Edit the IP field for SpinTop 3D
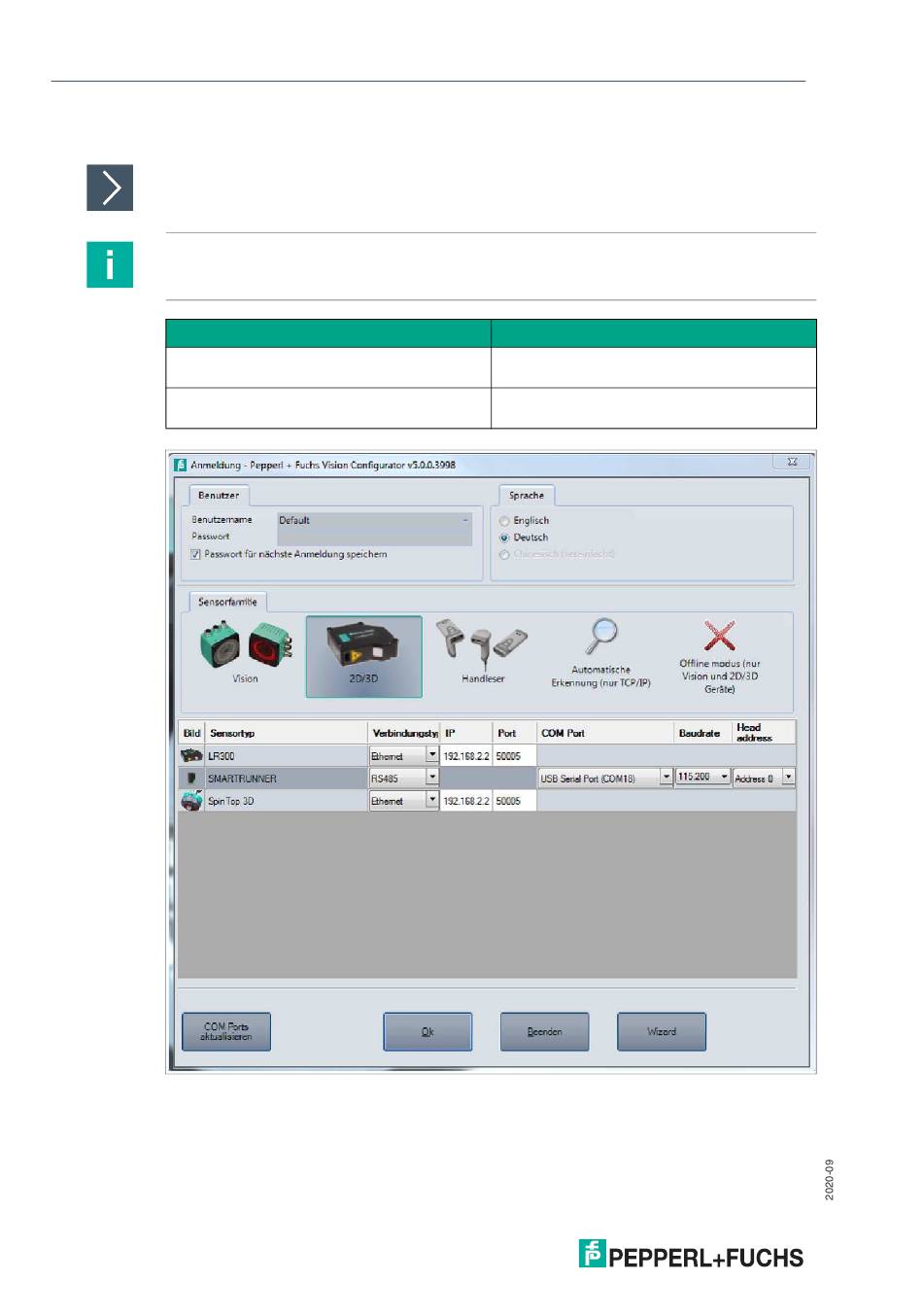Image resolution: width=923 pixels, height=1316 pixels. click(466, 801)
